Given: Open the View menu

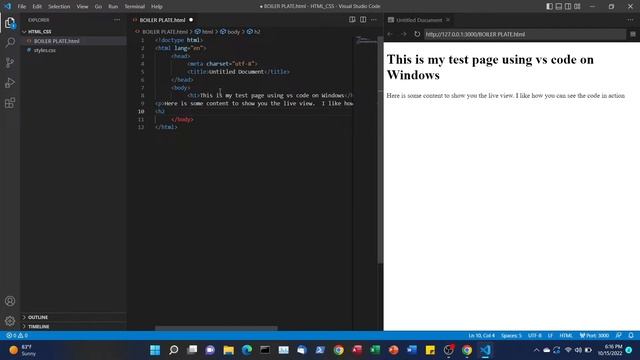Looking at the screenshot, I should (82, 7).
